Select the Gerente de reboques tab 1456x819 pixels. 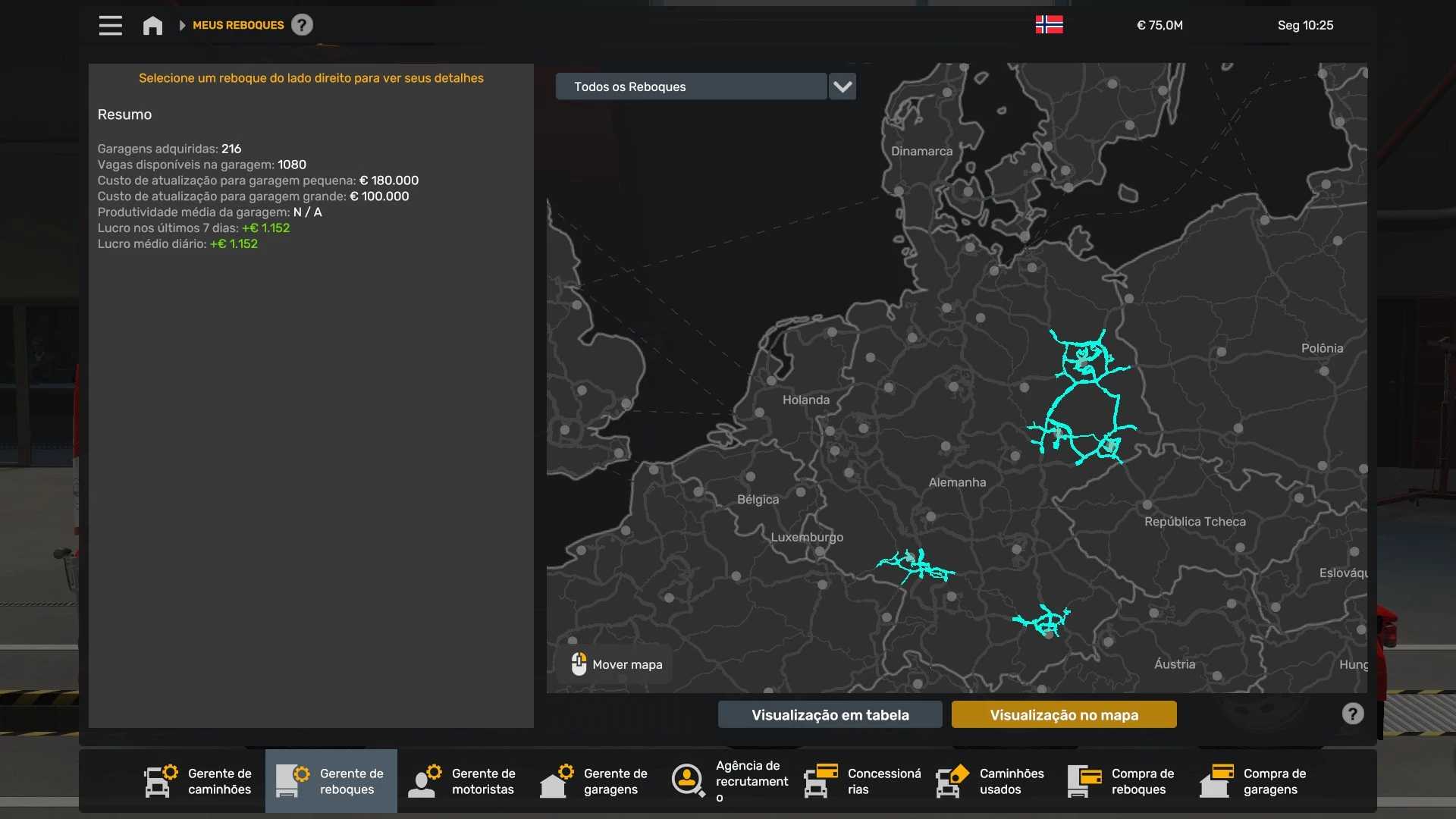pyautogui.click(x=331, y=781)
